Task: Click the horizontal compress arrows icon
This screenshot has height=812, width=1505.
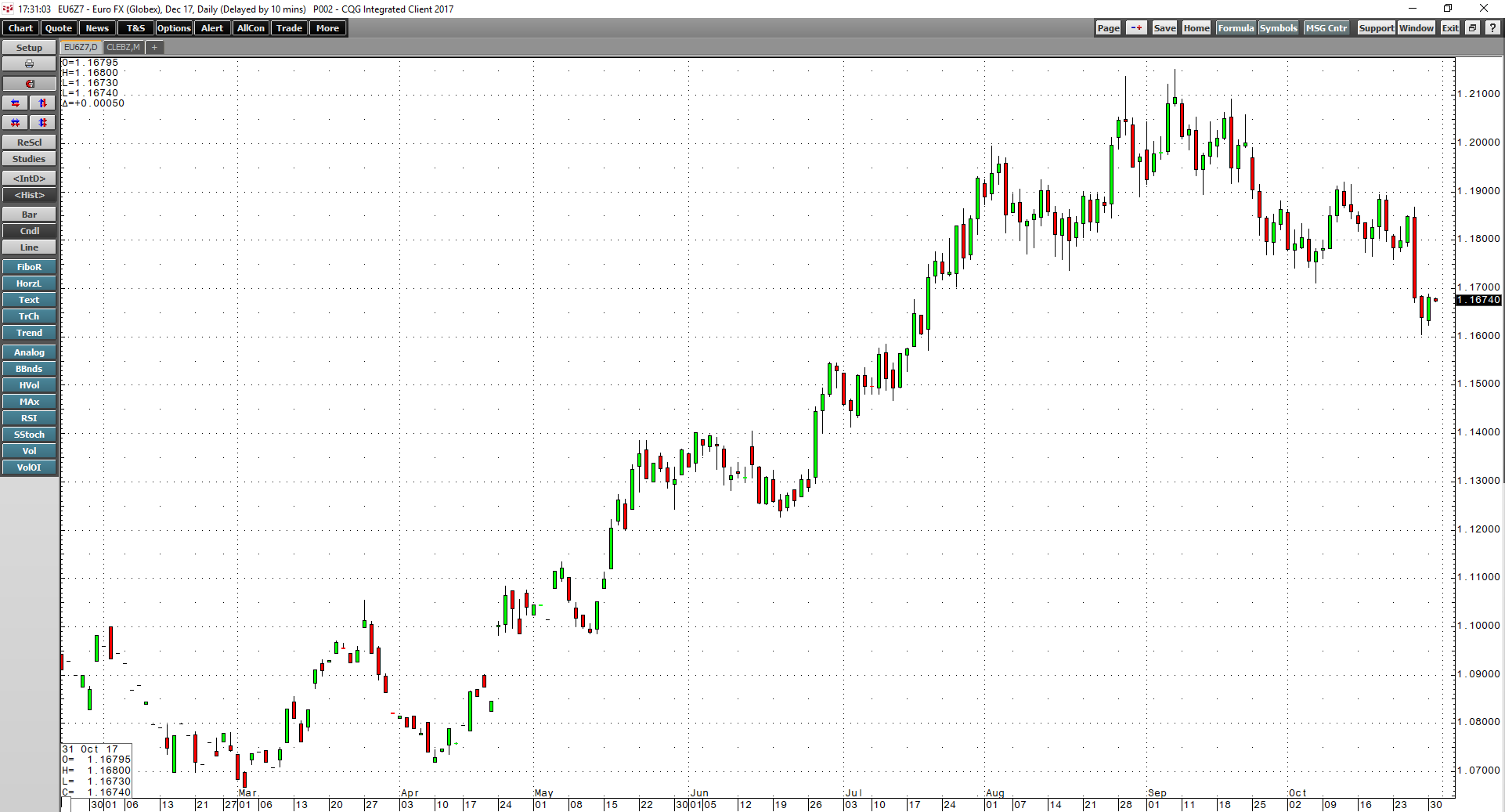Action: (x=16, y=123)
